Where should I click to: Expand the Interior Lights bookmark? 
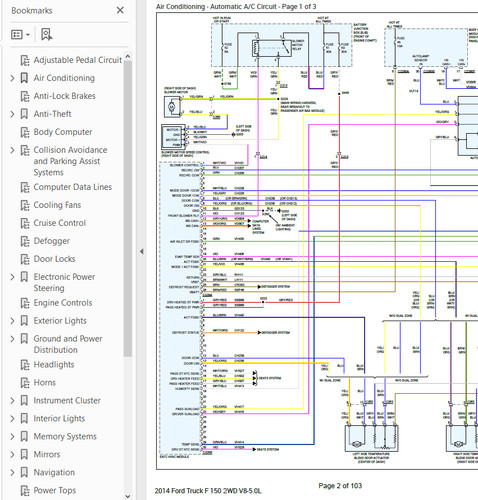[12, 419]
